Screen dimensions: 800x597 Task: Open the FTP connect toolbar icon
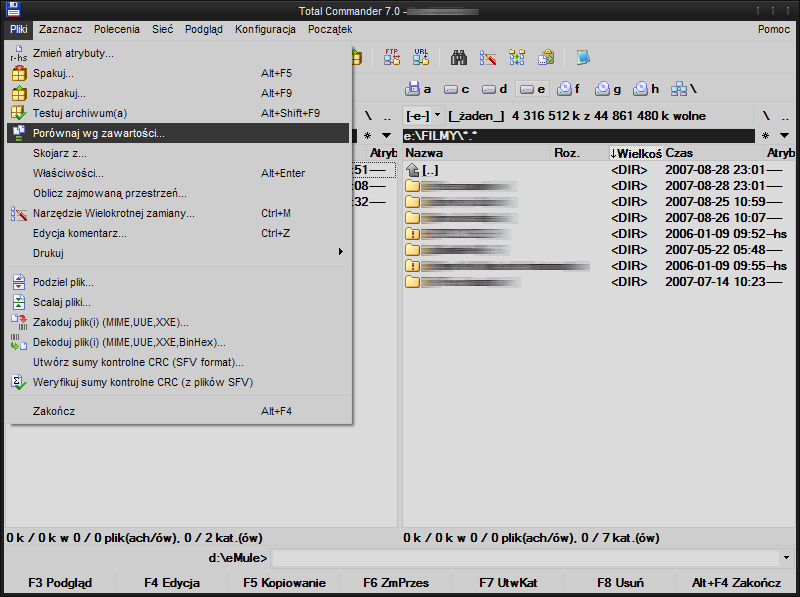pyautogui.click(x=392, y=57)
